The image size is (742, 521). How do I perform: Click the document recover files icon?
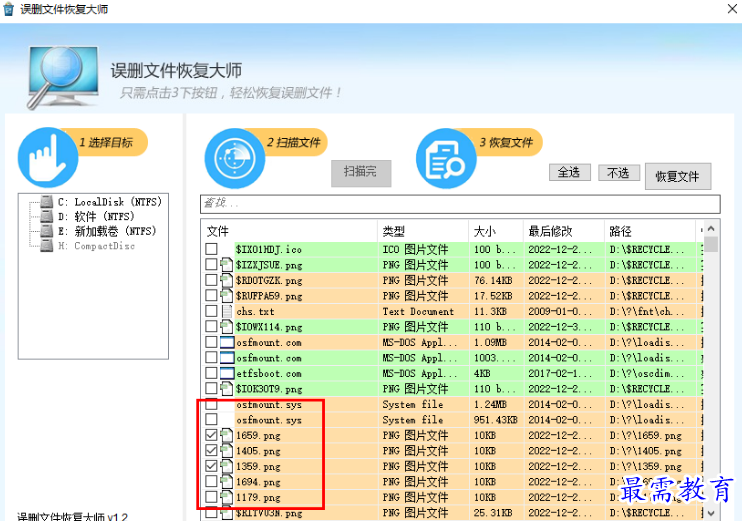(x=446, y=158)
